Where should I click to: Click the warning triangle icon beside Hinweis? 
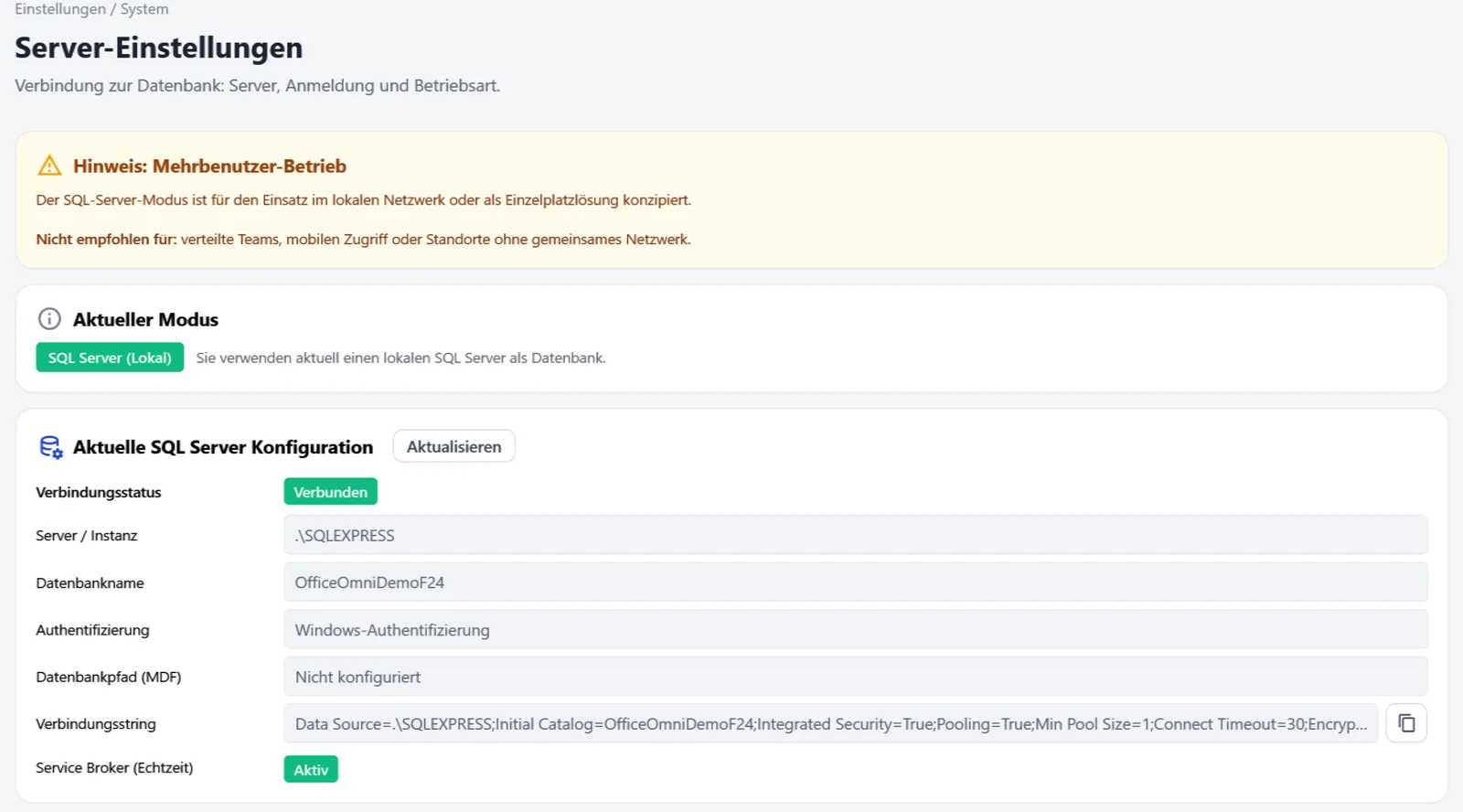[49, 166]
